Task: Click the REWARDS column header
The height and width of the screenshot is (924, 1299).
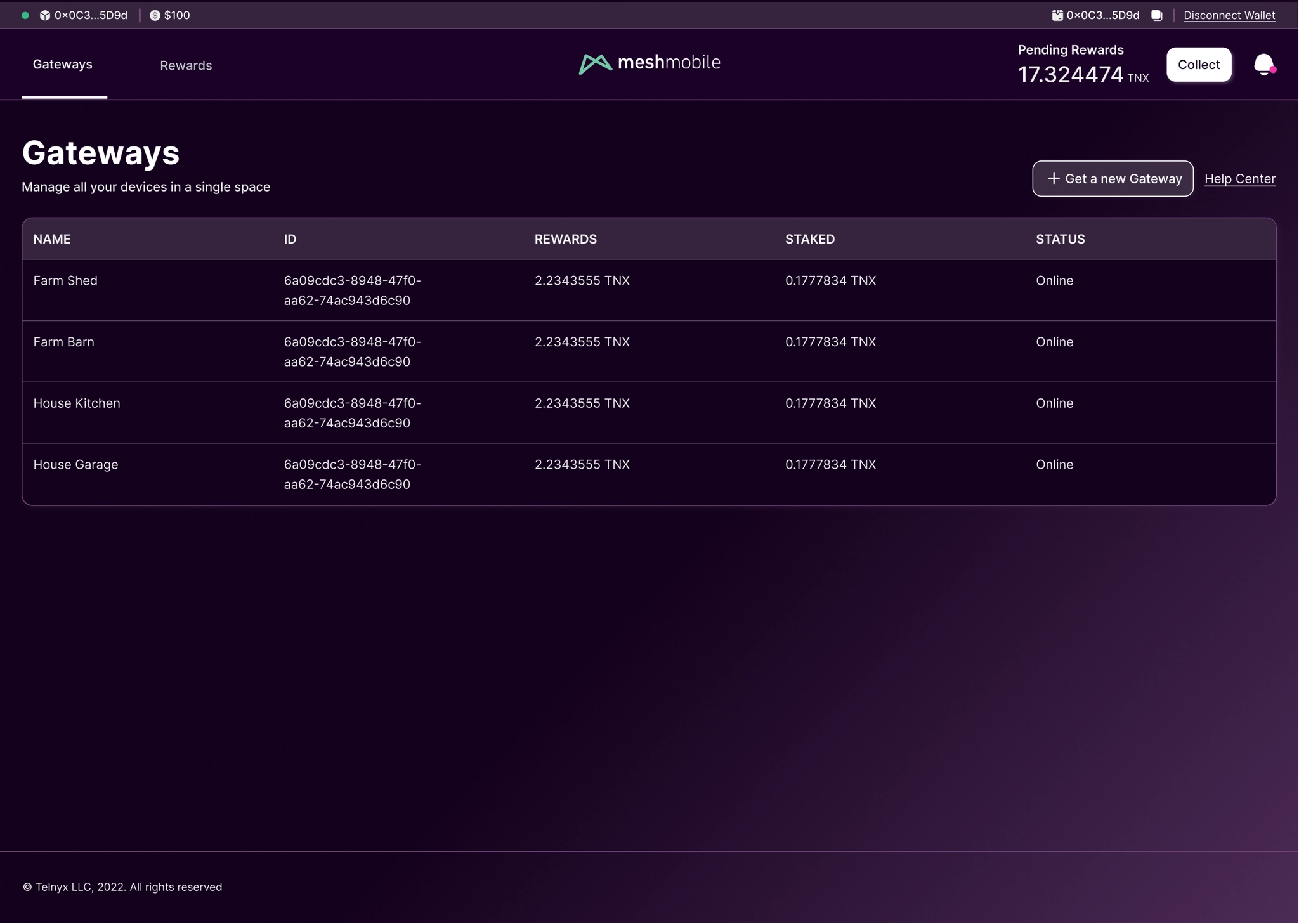Action: click(x=565, y=239)
